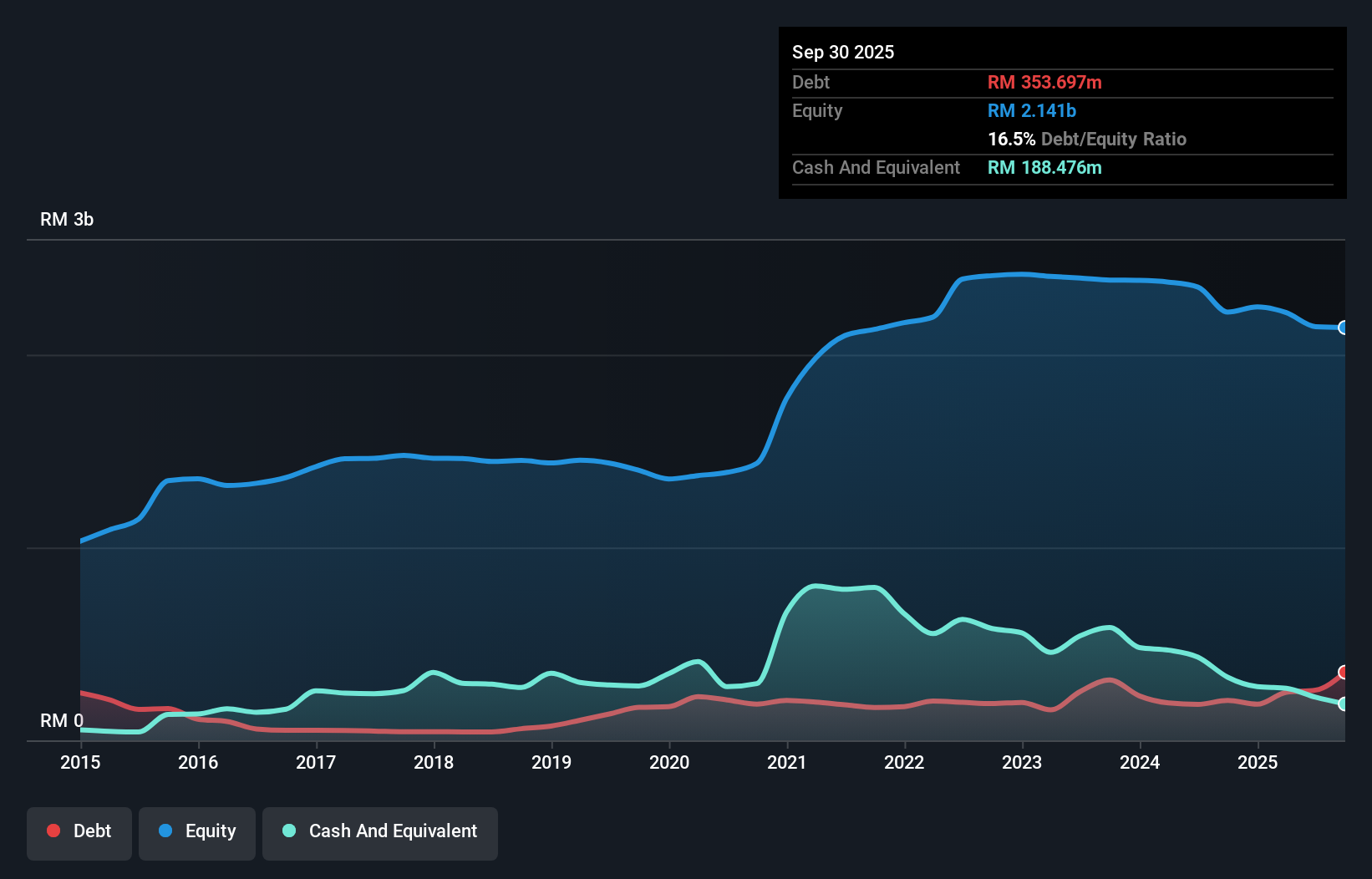Toggle the Cash And Equivalent series visibility
1372x879 pixels.
tap(380, 831)
